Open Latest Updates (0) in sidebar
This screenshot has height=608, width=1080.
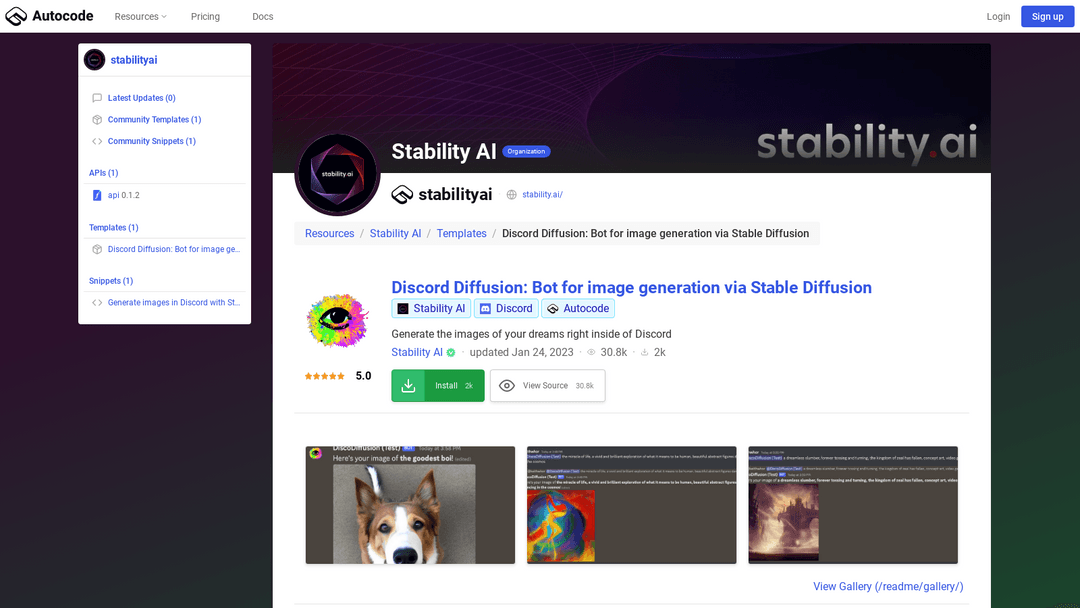pyautogui.click(x=141, y=98)
